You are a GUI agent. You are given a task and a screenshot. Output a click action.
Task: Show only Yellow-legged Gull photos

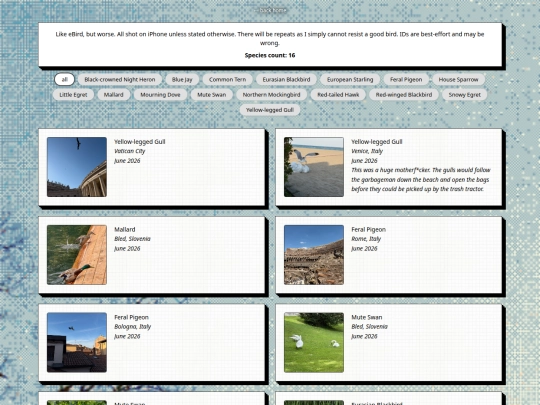click(270, 110)
